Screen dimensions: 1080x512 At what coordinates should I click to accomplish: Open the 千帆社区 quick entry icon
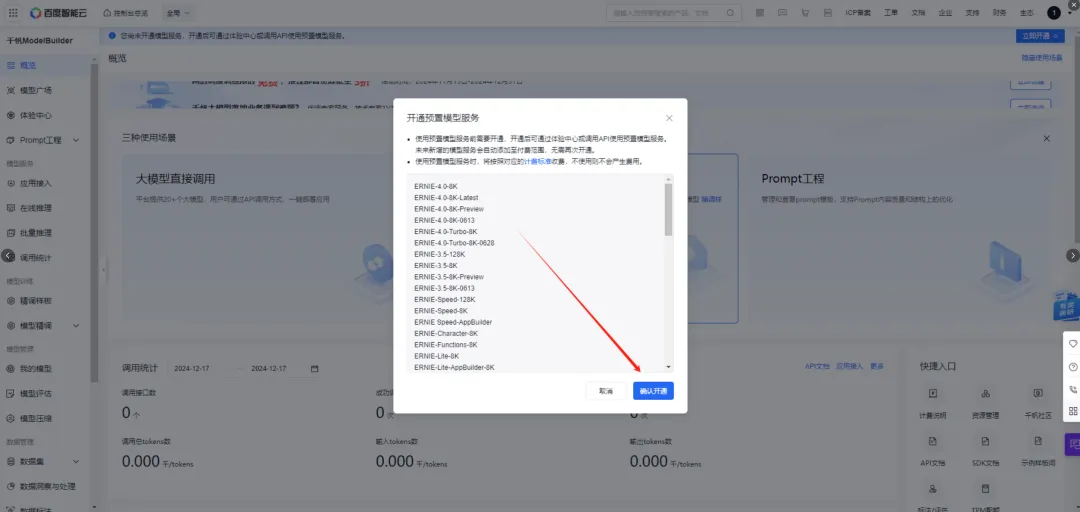click(1038, 393)
